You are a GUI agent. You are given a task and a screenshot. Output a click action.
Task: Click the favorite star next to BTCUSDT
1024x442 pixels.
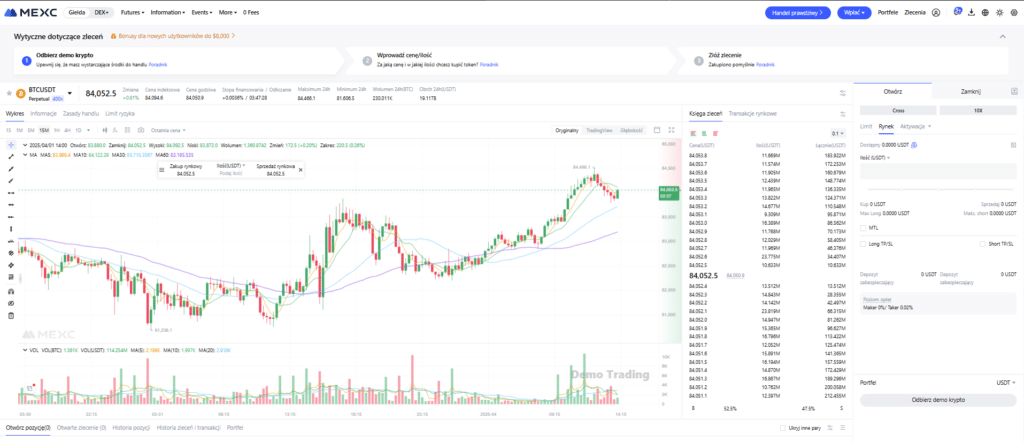pyautogui.click(x=10, y=93)
